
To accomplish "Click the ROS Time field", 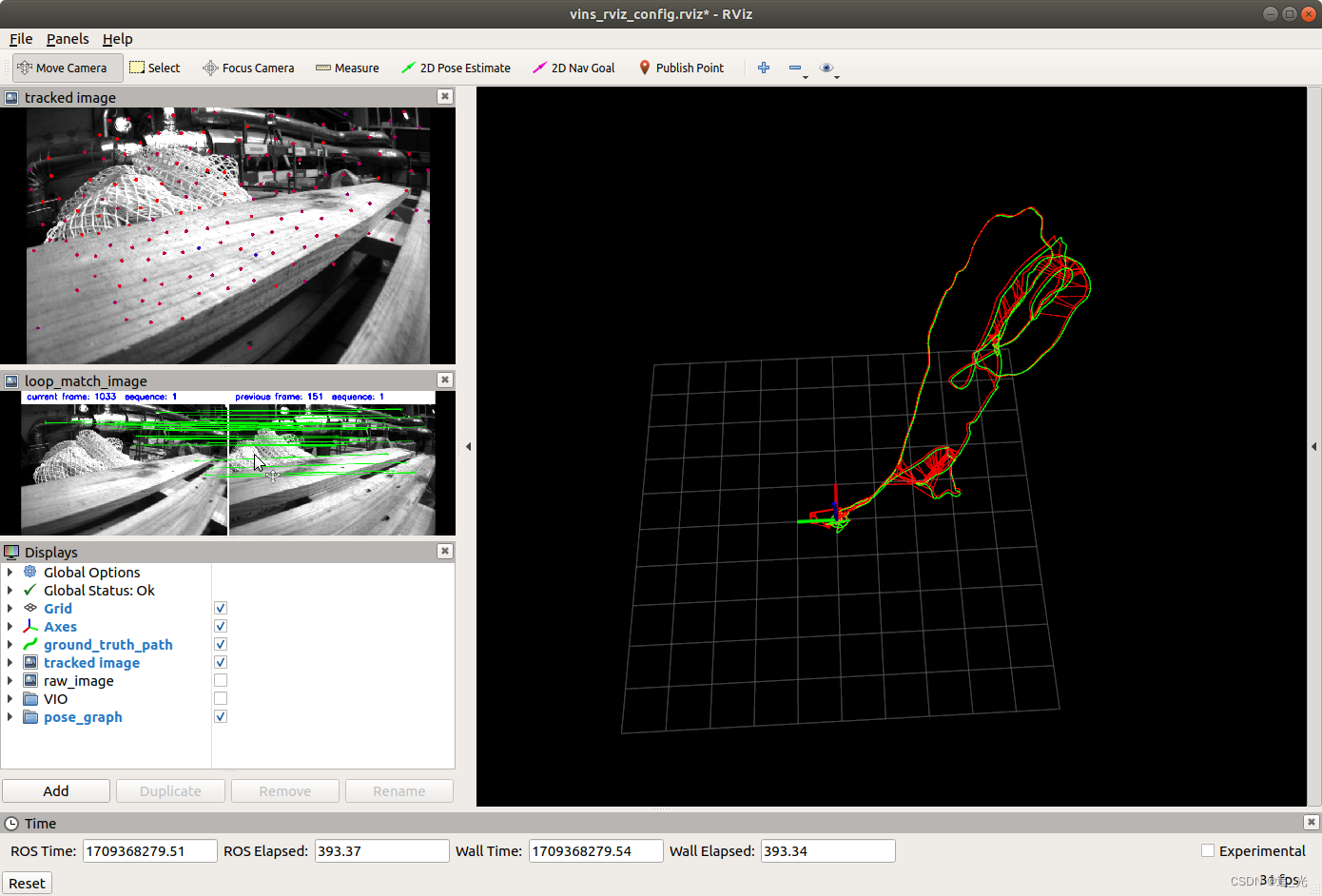I will click(150, 850).
